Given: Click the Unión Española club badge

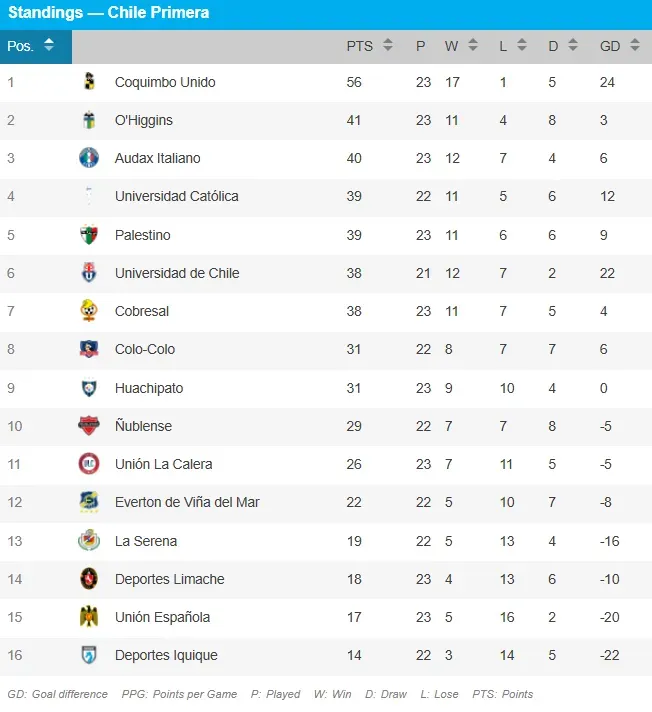Looking at the screenshot, I should [x=89, y=617].
